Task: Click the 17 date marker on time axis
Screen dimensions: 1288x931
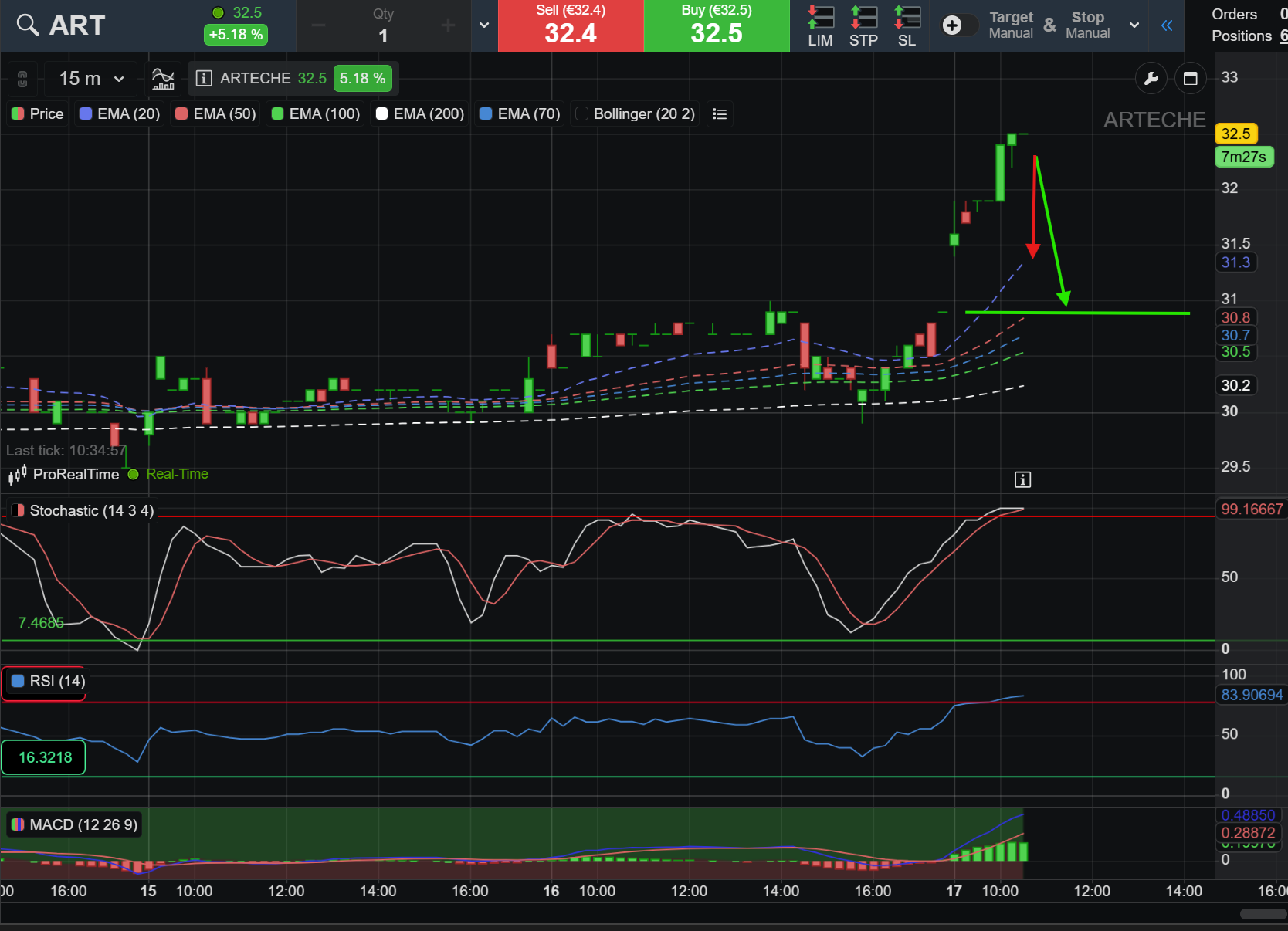Action: [x=954, y=891]
